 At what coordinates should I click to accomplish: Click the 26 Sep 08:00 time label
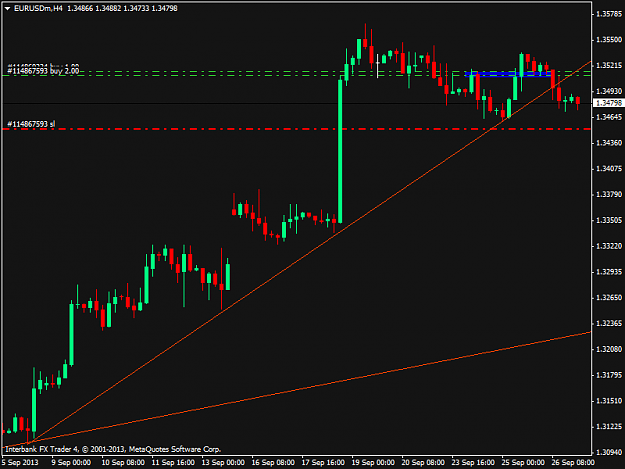(573, 463)
